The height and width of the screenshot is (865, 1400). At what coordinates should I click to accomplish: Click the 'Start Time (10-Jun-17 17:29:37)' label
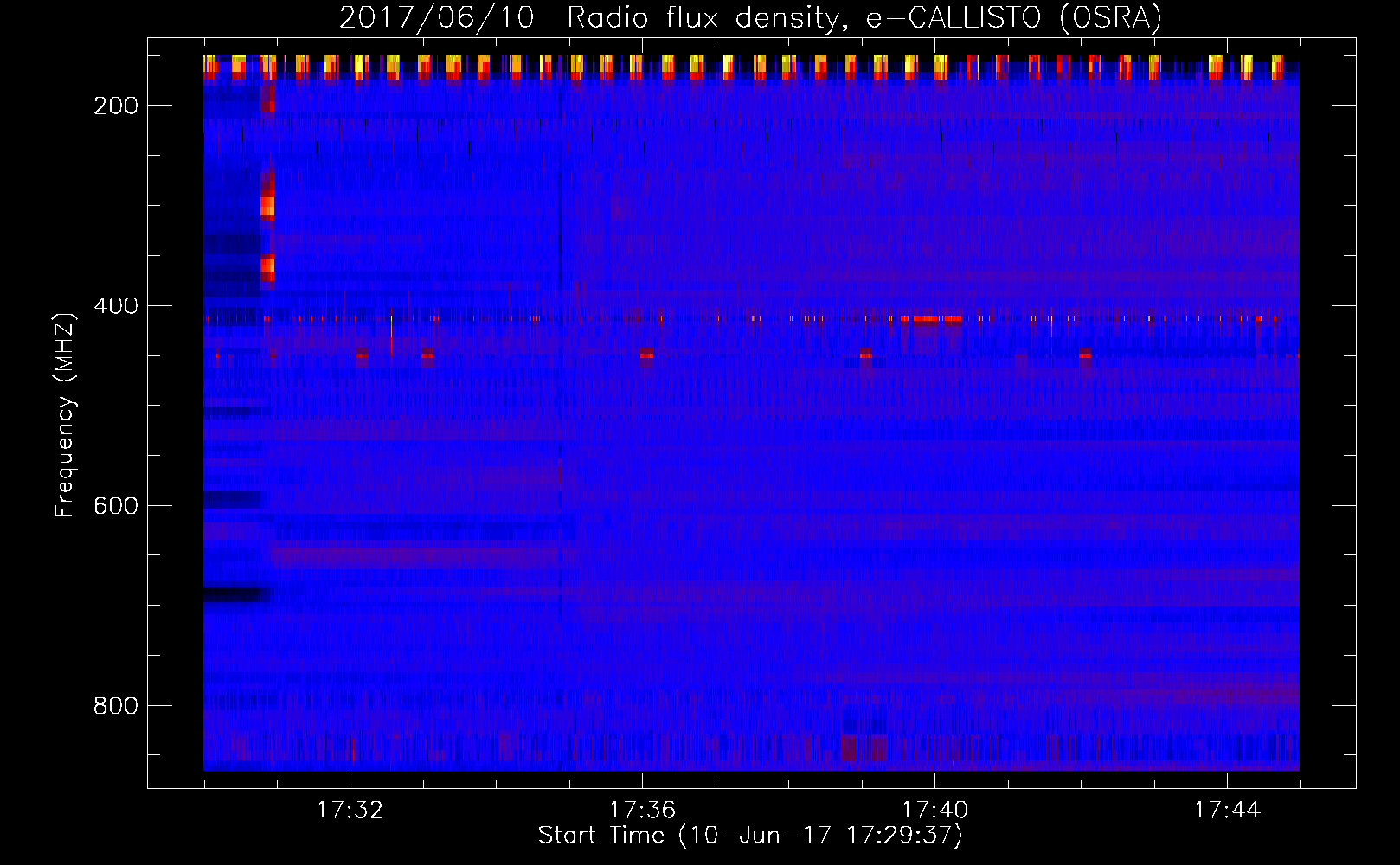[x=750, y=836]
